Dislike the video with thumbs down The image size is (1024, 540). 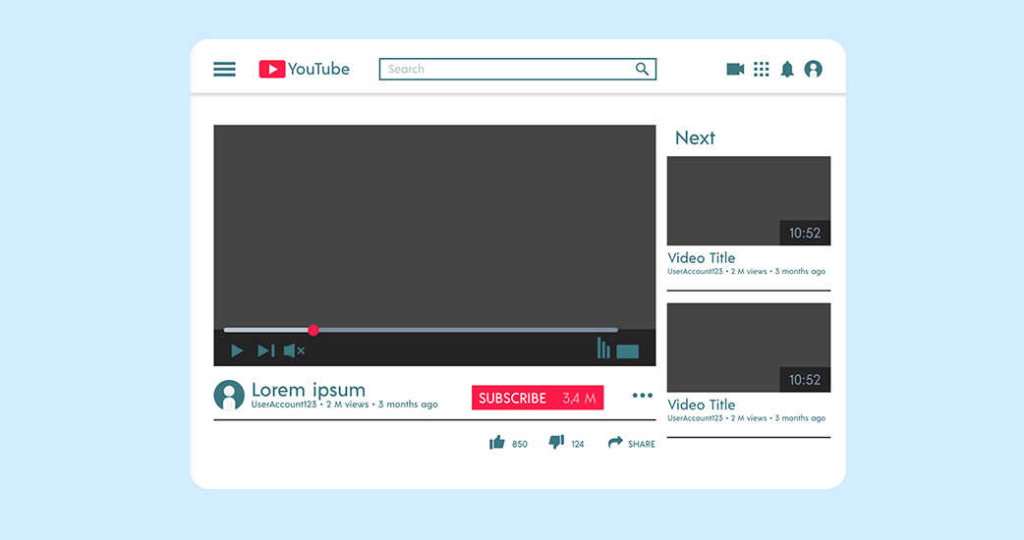click(x=556, y=442)
